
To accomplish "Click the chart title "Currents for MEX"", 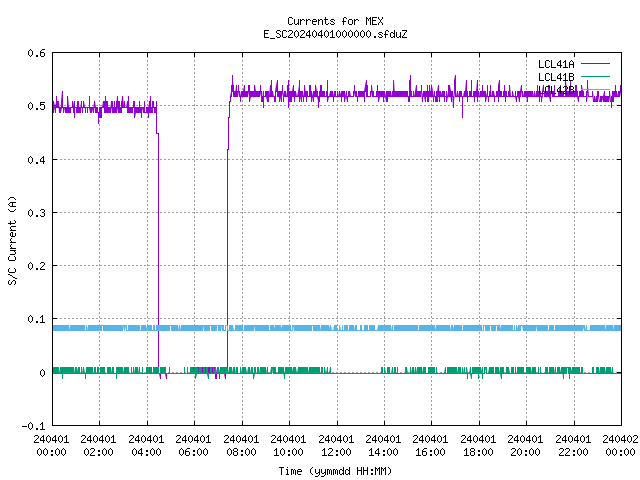I will coord(335,21).
